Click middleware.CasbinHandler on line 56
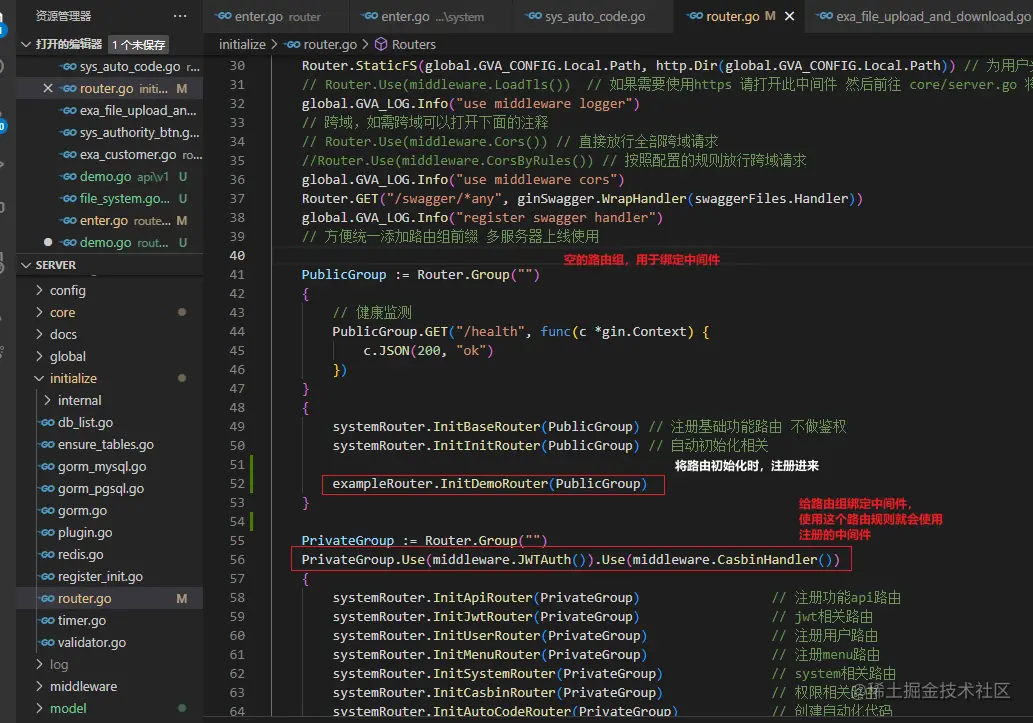 pos(725,559)
